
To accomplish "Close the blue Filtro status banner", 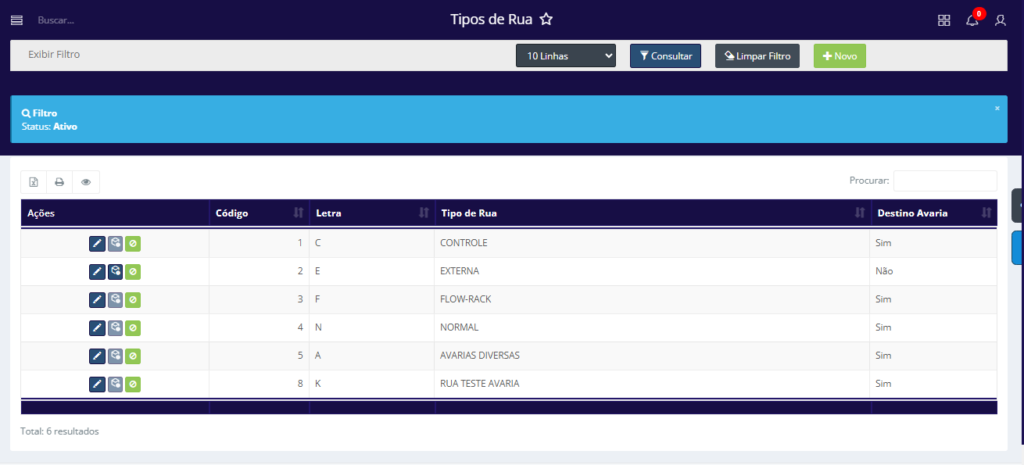I will 997,107.
